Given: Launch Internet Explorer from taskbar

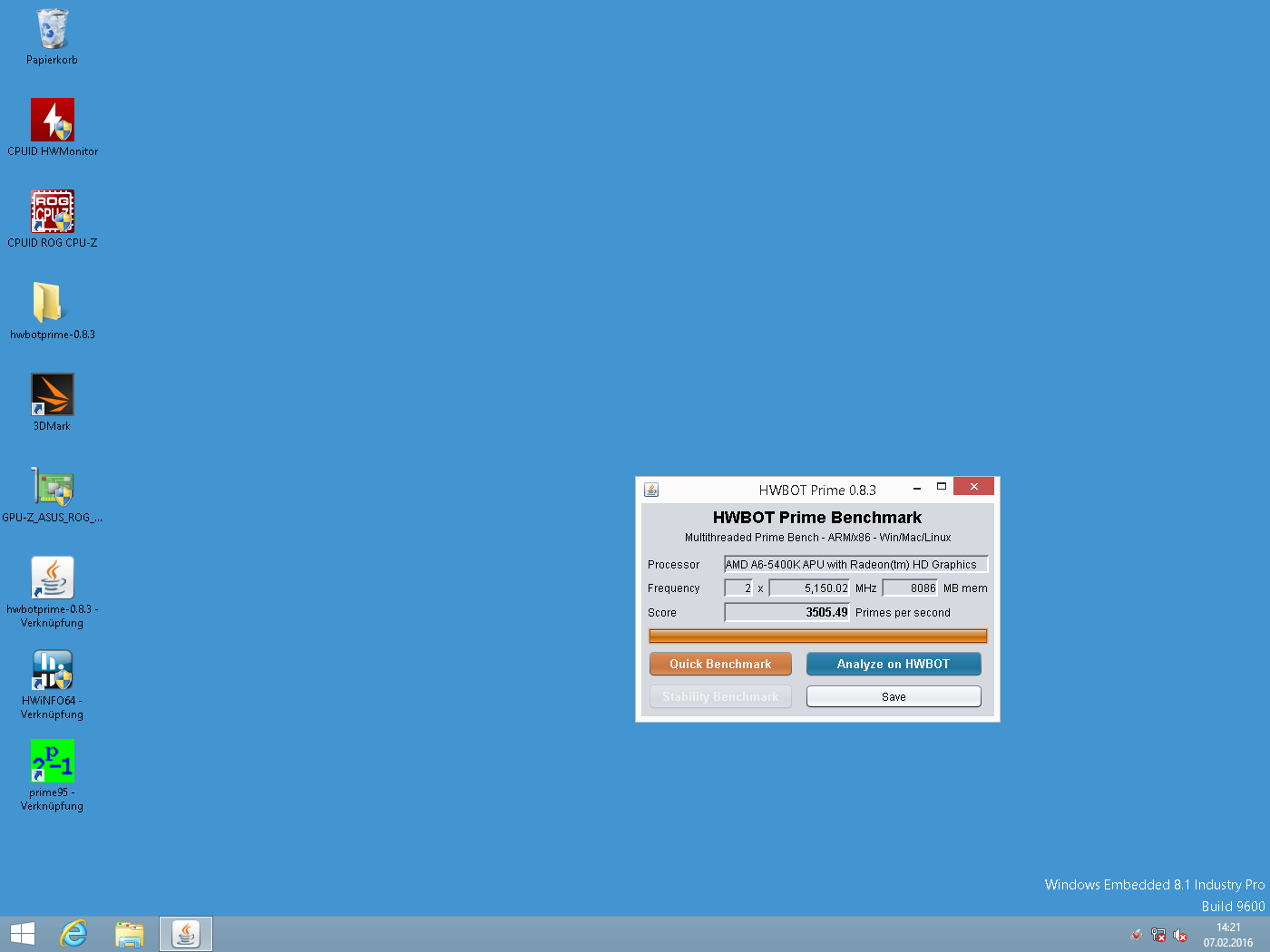Looking at the screenshot, I should [73, 934].
